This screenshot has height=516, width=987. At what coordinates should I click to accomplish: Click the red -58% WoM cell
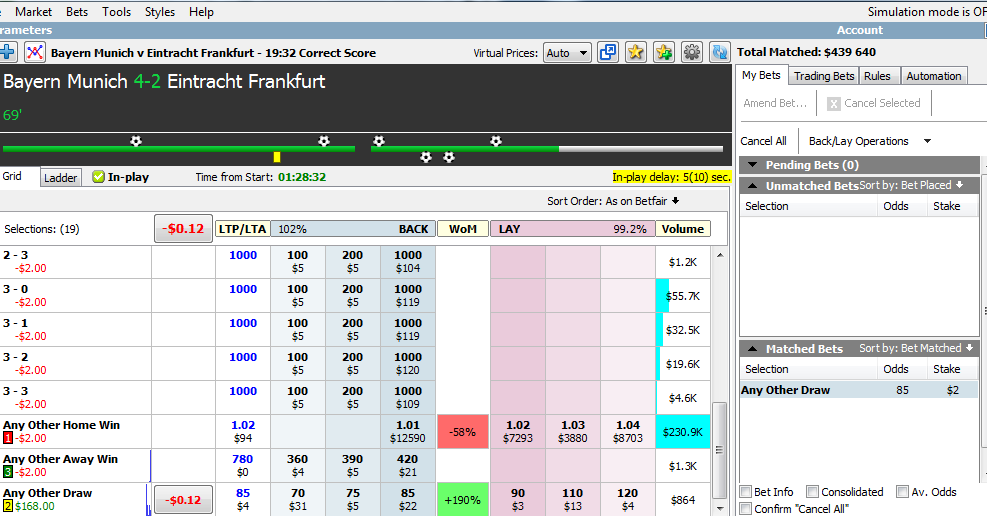point(463,432)
